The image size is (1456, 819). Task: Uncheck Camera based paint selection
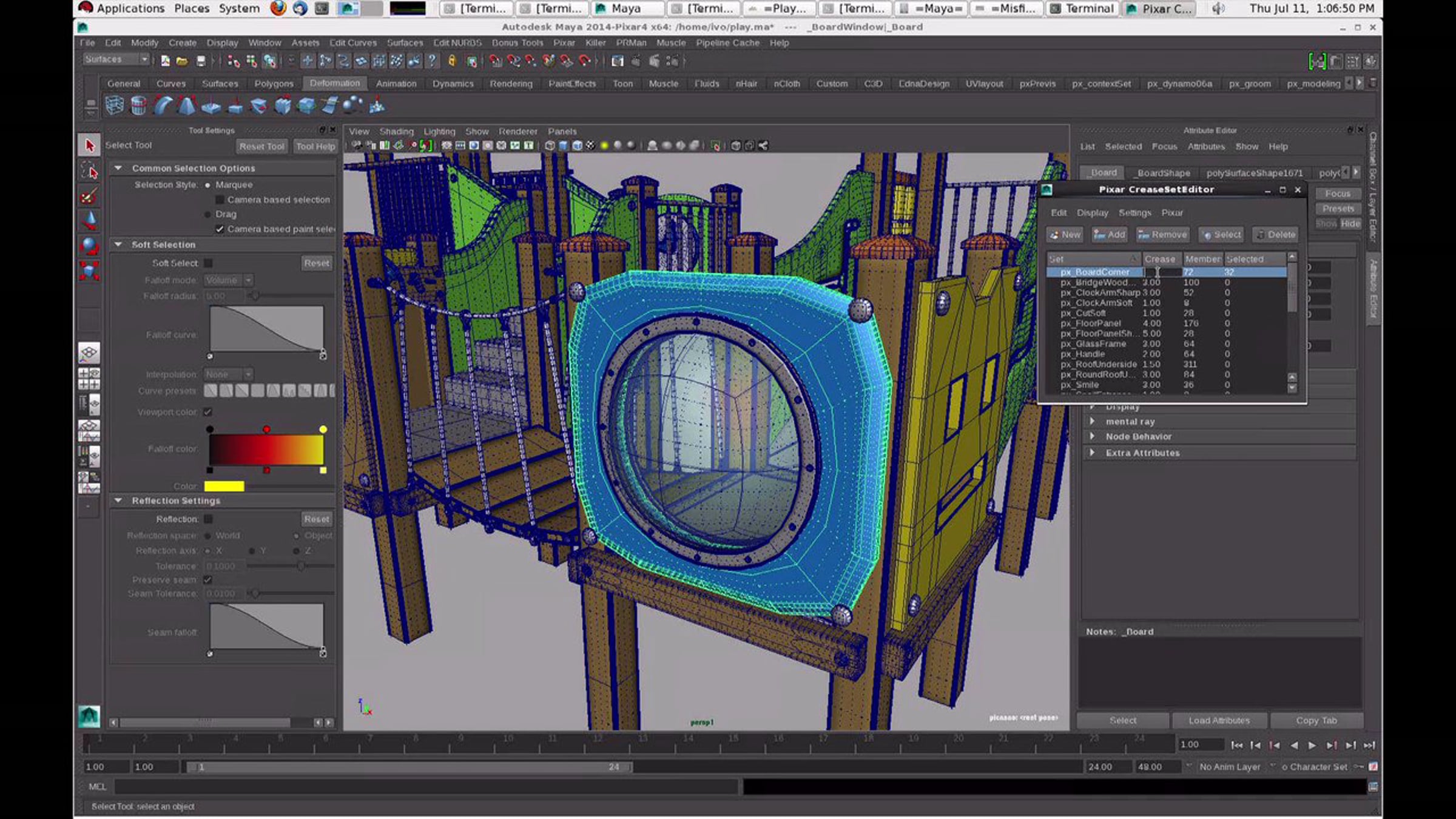coord(220,229)
